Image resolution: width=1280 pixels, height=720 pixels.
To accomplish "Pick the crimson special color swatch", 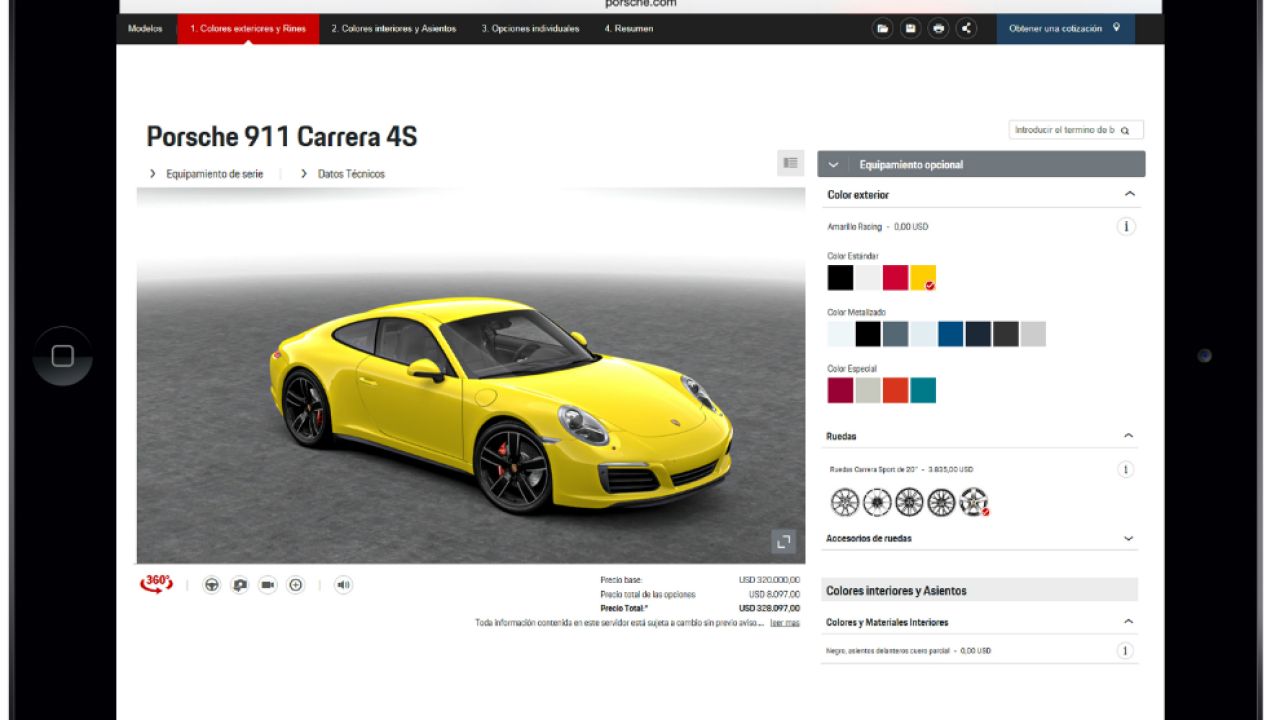I will pos(840,390).
